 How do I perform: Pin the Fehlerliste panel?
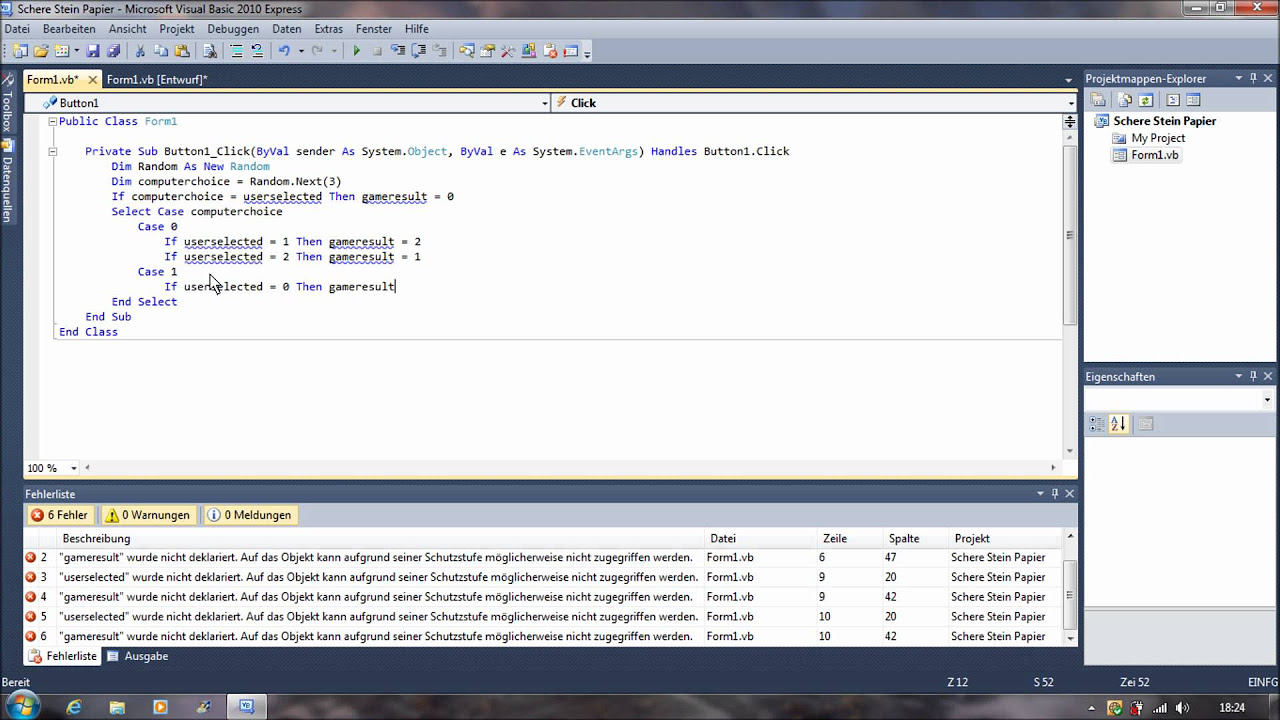(1055, 494)
